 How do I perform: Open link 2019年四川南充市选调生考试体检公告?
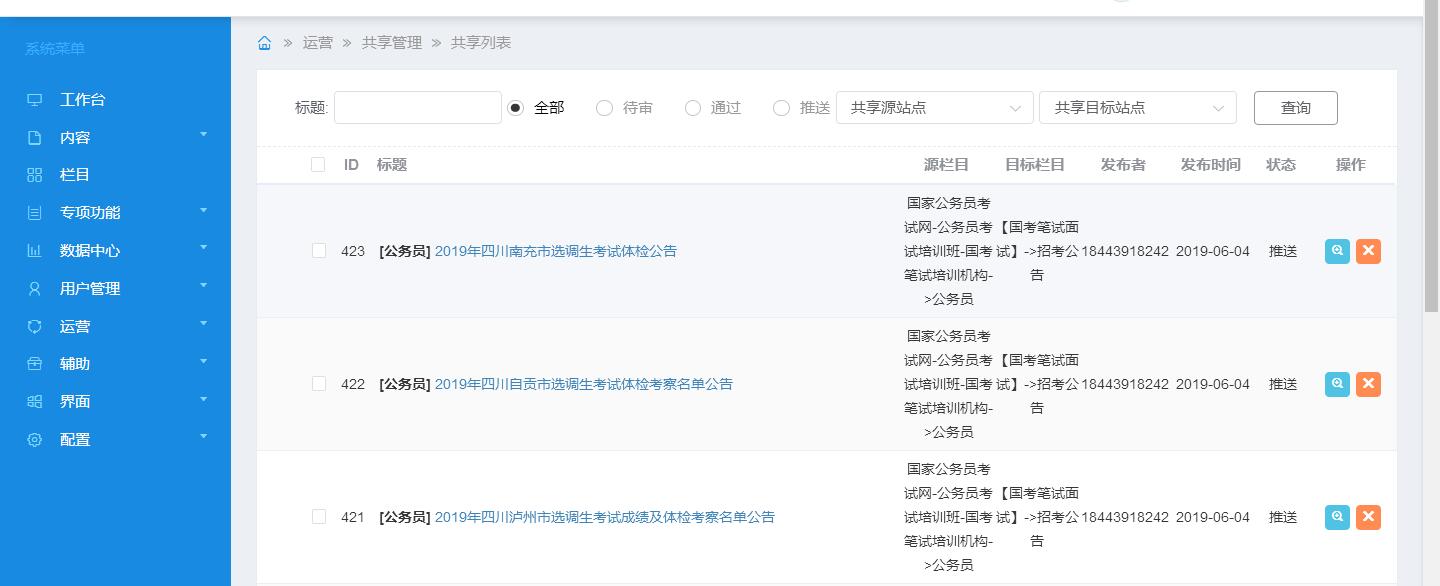click(556, 251)
